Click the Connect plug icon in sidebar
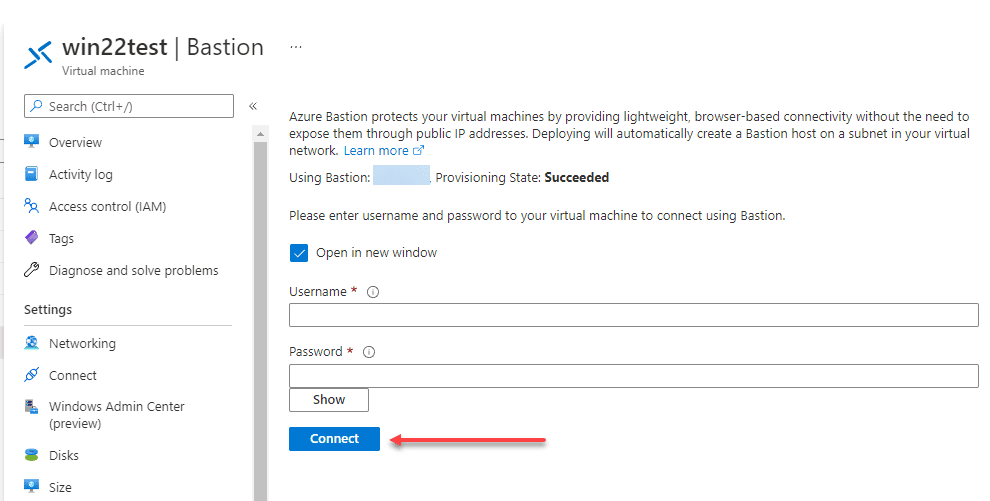Screen dimensions: 990x501 click(31, 375)
